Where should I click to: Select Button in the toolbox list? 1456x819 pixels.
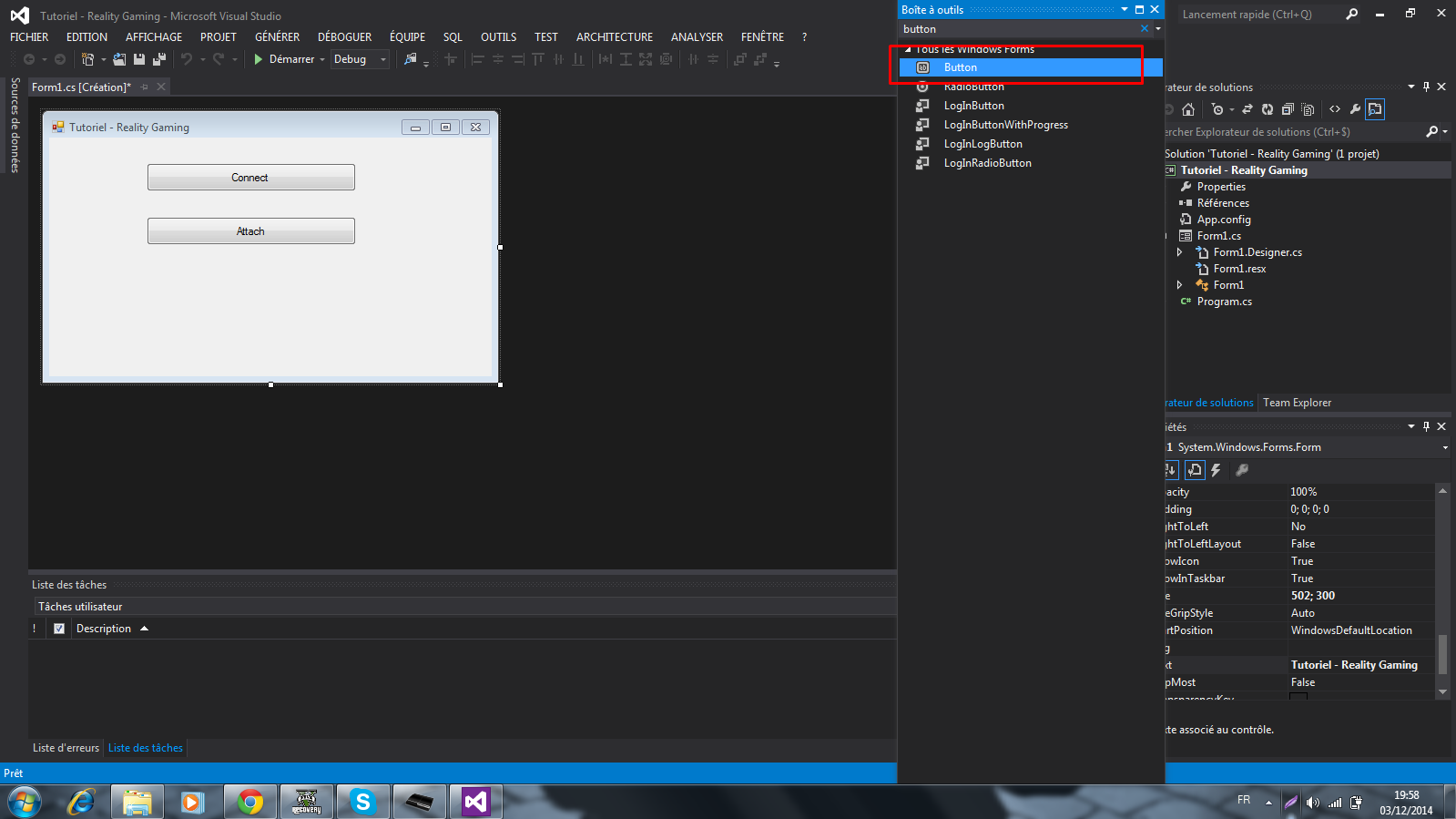[x=1031, y=67]
